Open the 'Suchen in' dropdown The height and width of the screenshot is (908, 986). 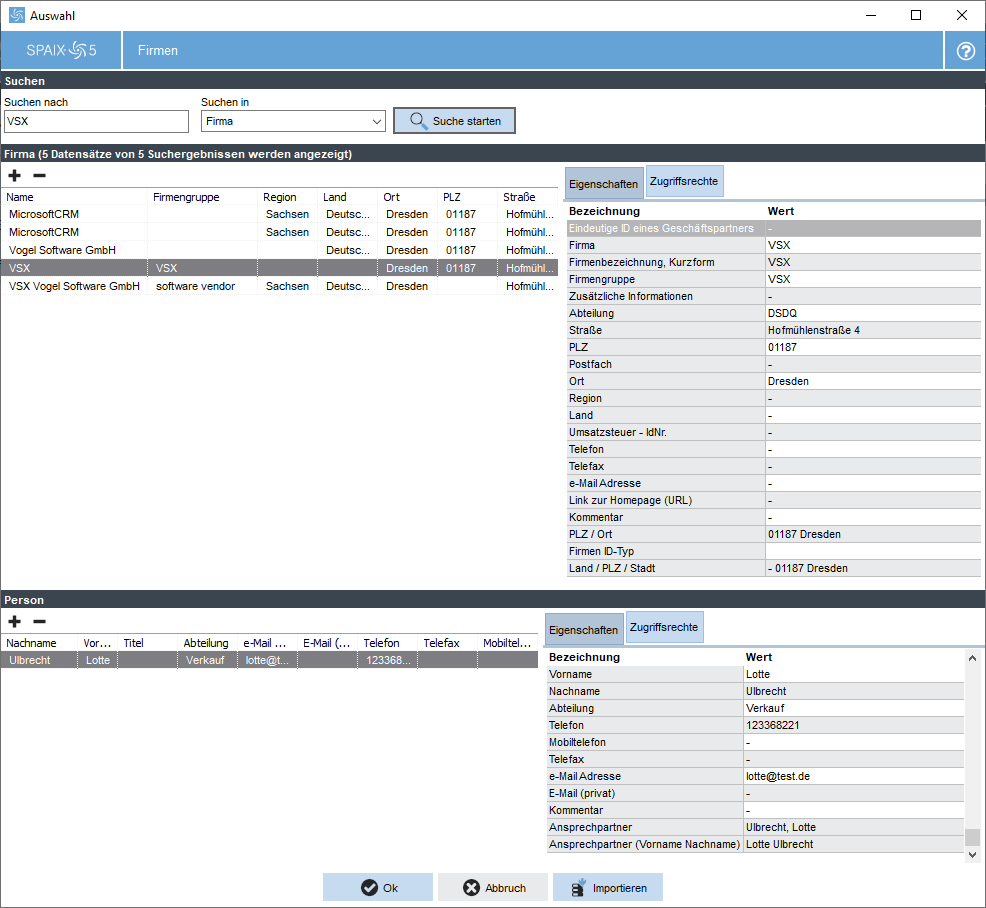pos(293,121)
